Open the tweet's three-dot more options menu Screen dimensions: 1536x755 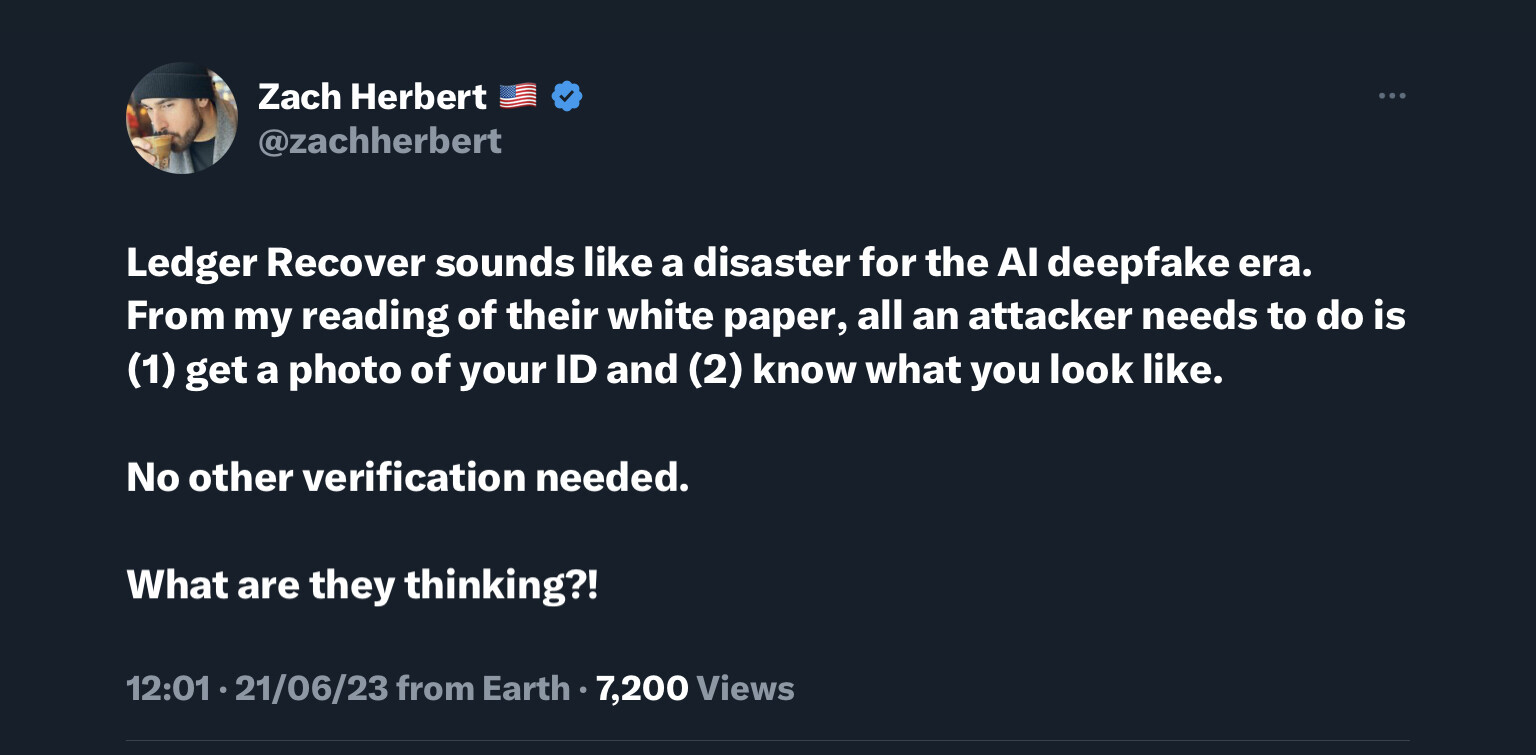click(x=1391, y=97)
